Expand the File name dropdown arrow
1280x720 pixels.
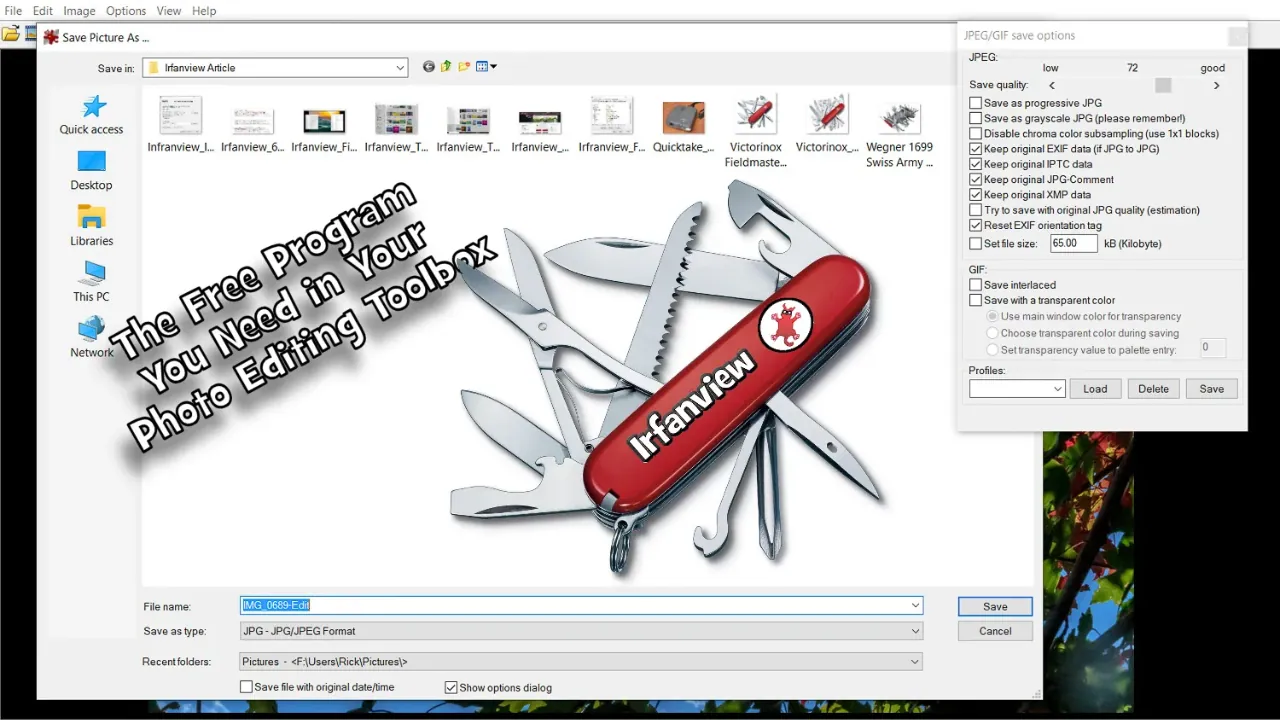click(x=915, y=606)
